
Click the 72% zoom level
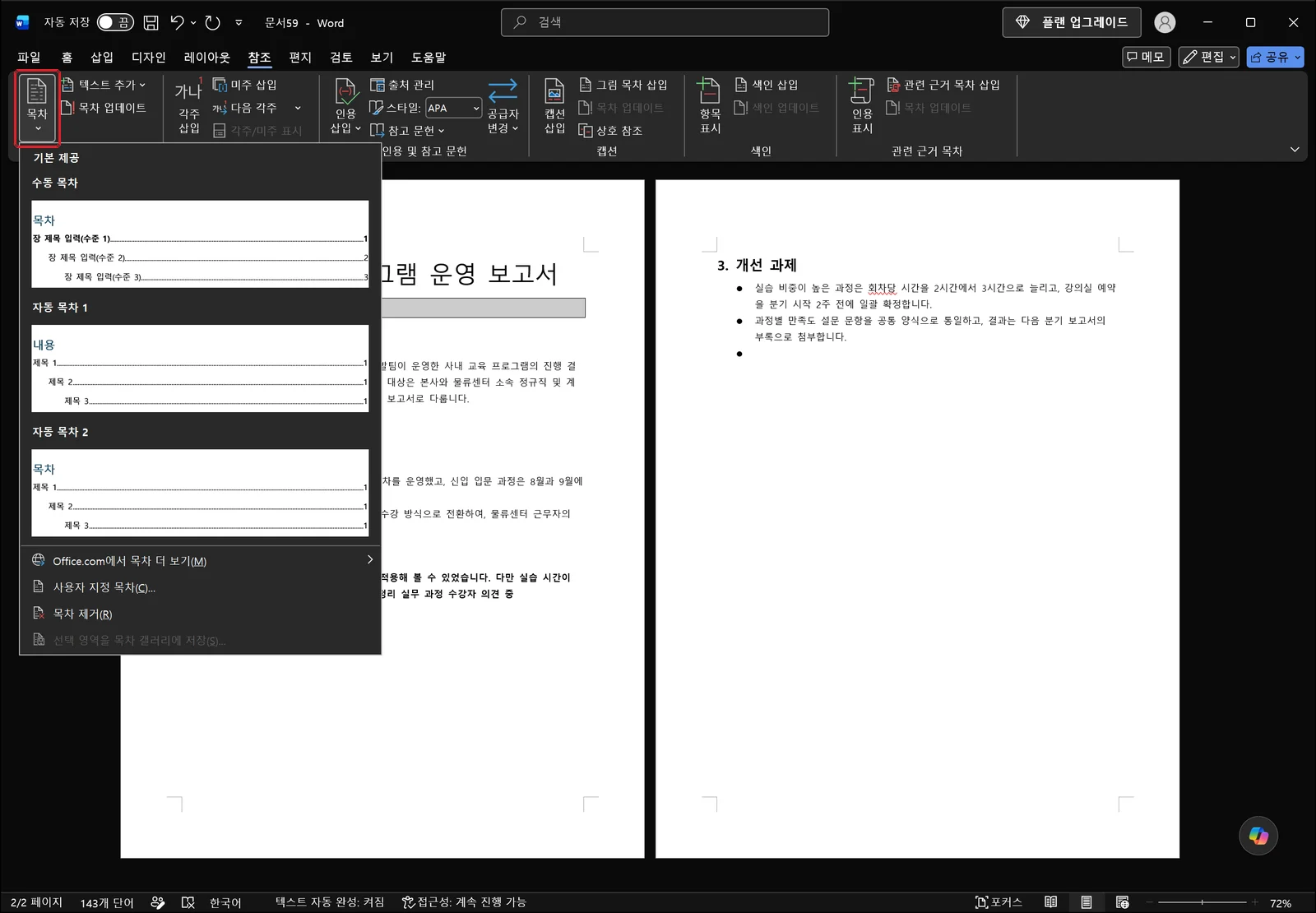1281,903
